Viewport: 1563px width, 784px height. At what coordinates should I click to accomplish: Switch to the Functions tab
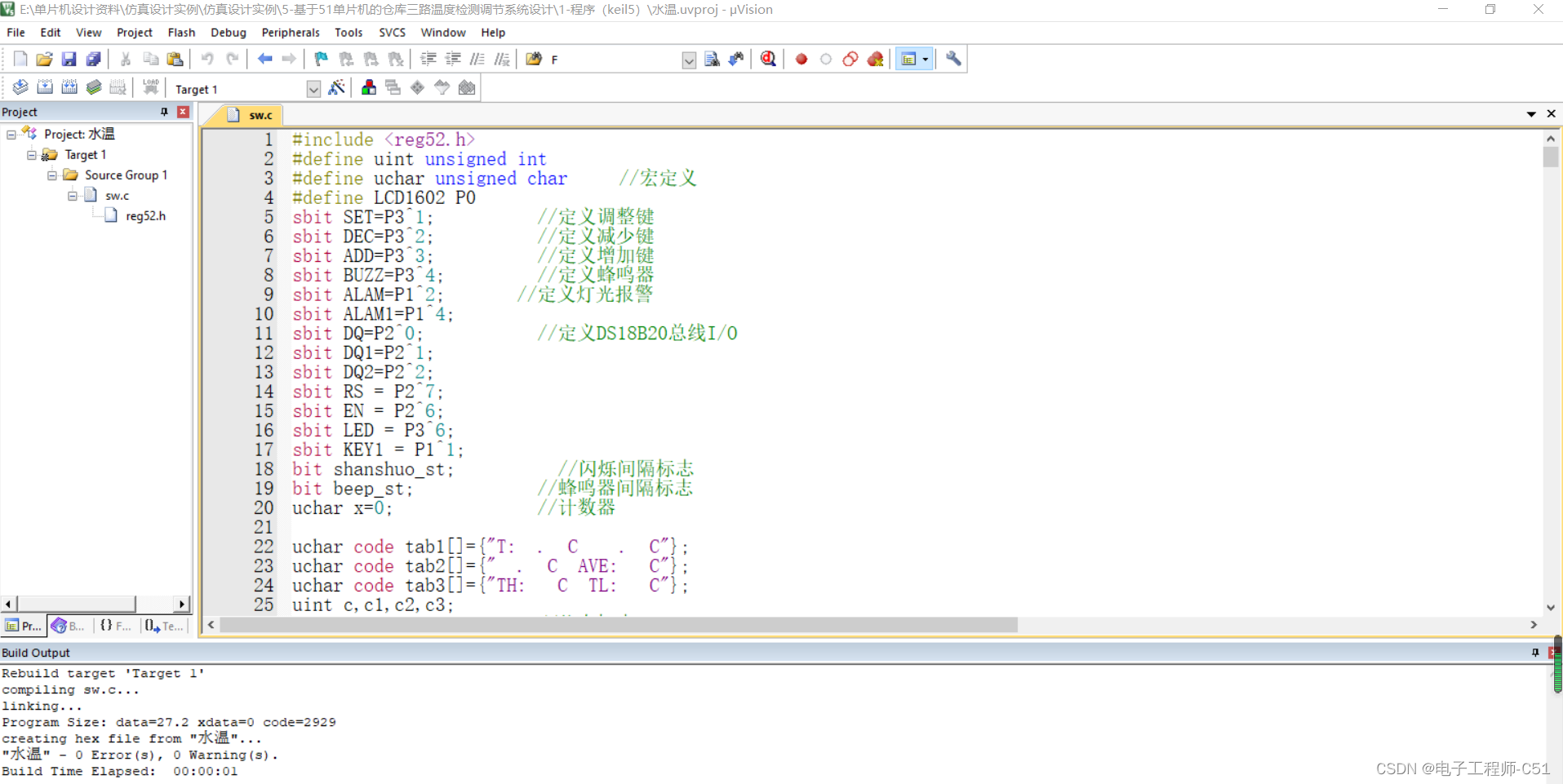(x=115, y=626)
